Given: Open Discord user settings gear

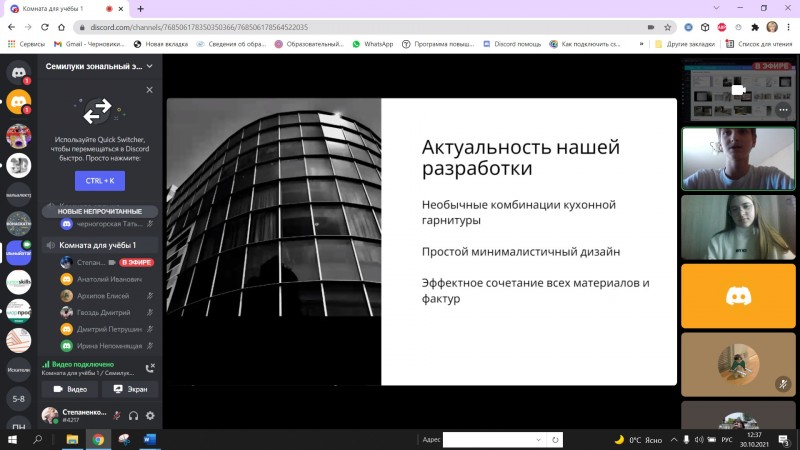Looking at the screenshot, I should [150, 415].
